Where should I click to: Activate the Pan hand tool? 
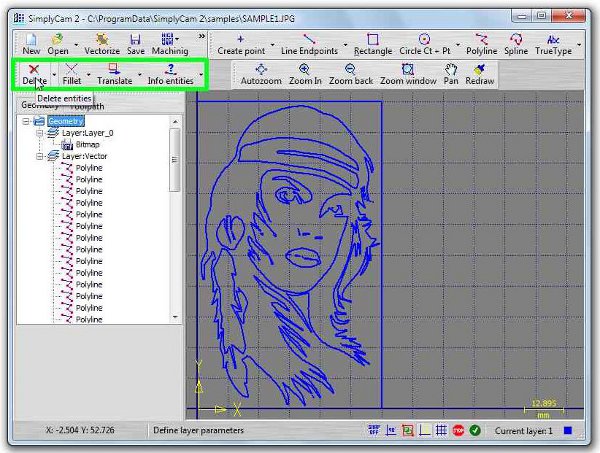tap(451, 75)
